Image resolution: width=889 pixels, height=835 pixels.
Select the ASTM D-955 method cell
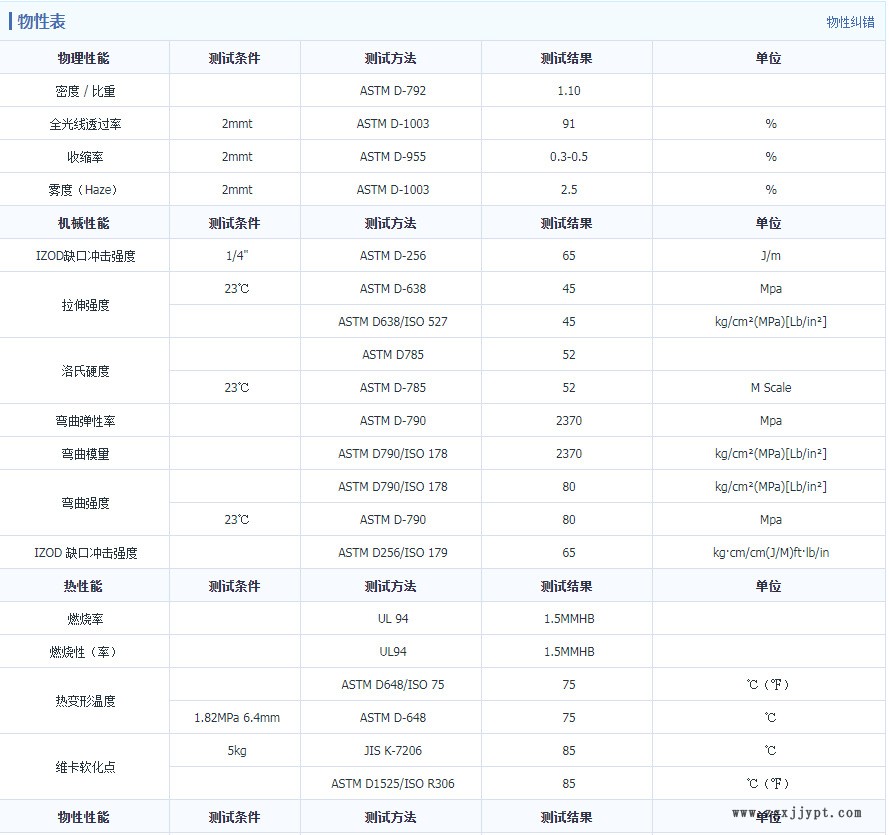pyautogui.click(x=392, y=157)
